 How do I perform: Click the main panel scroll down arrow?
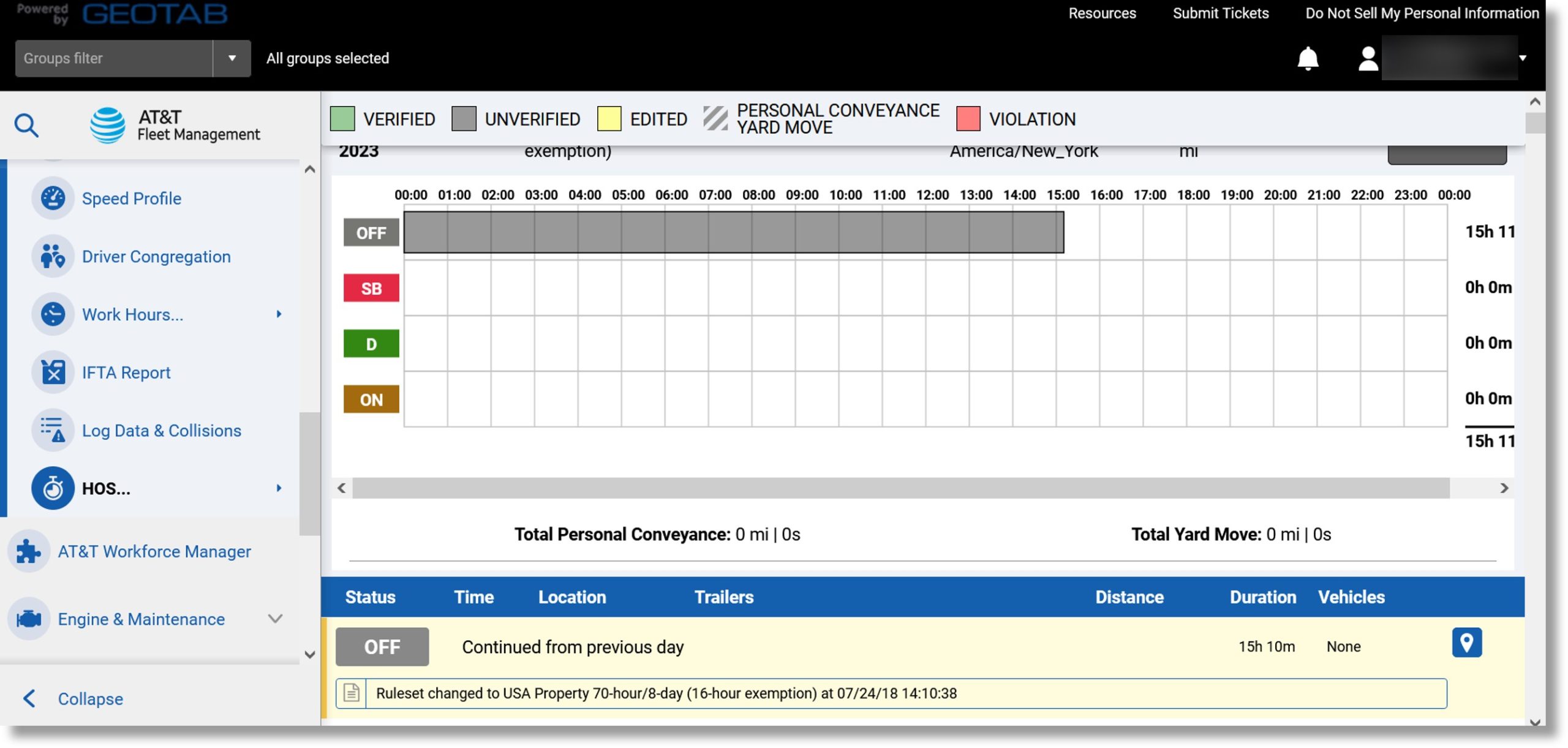1535,722
